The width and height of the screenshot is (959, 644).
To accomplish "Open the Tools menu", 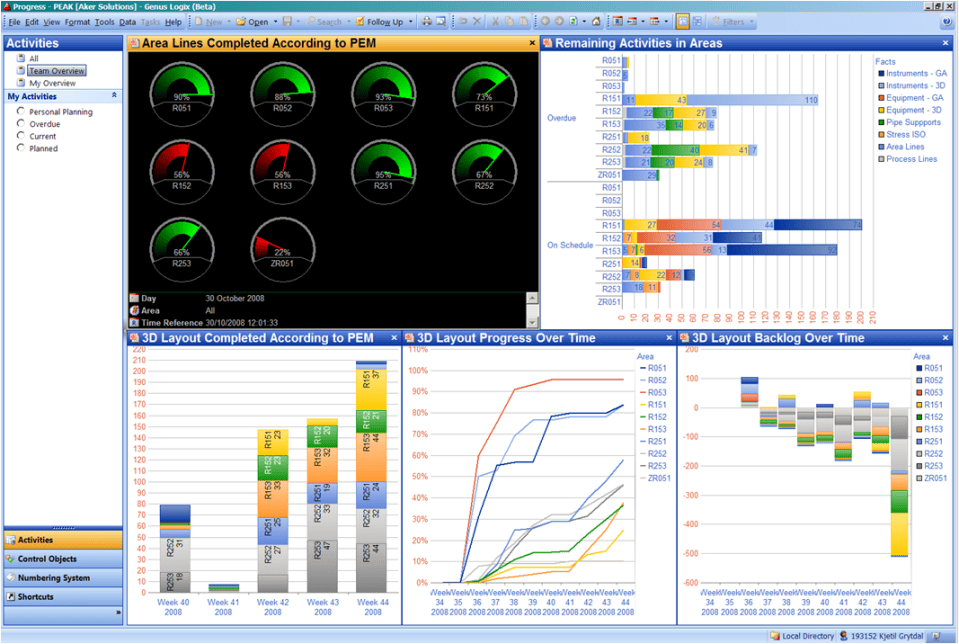I will pos(105,22).
